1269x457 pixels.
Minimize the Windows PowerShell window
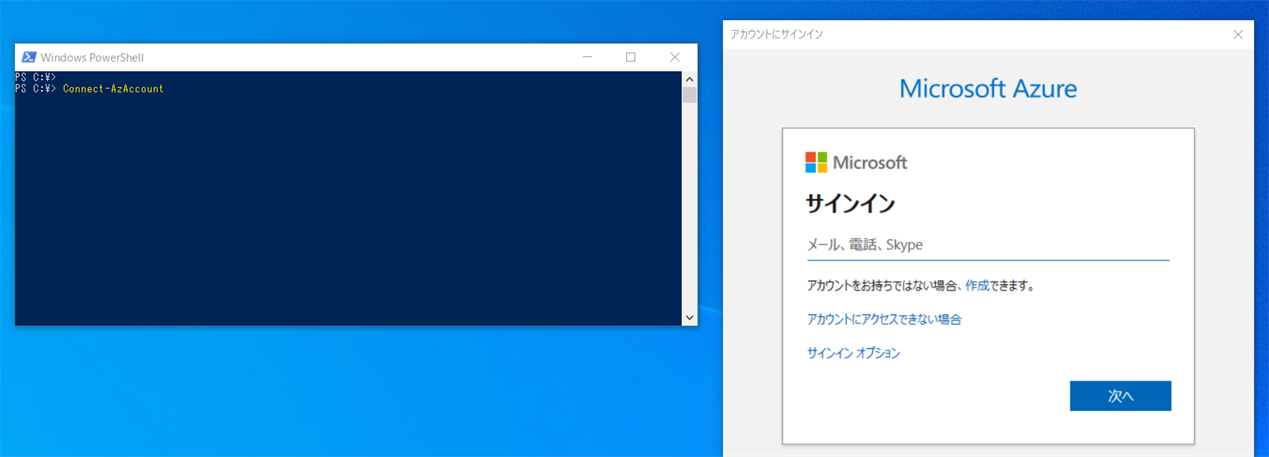click(586, 57)
